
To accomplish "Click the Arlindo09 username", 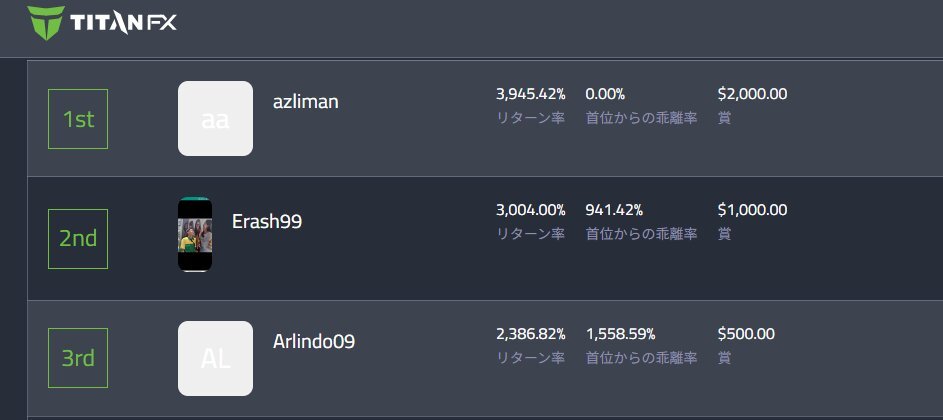I will click(x=314, y=342).
